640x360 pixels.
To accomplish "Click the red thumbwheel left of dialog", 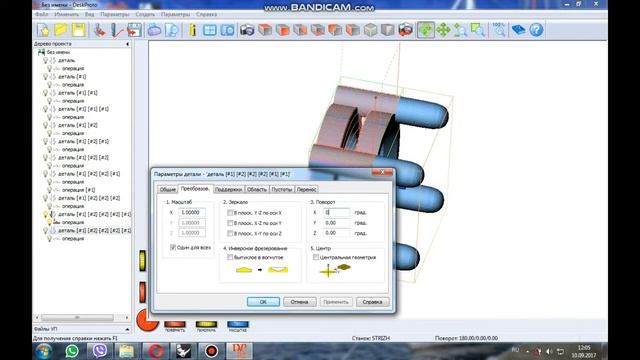I will [x=142, y=292].
